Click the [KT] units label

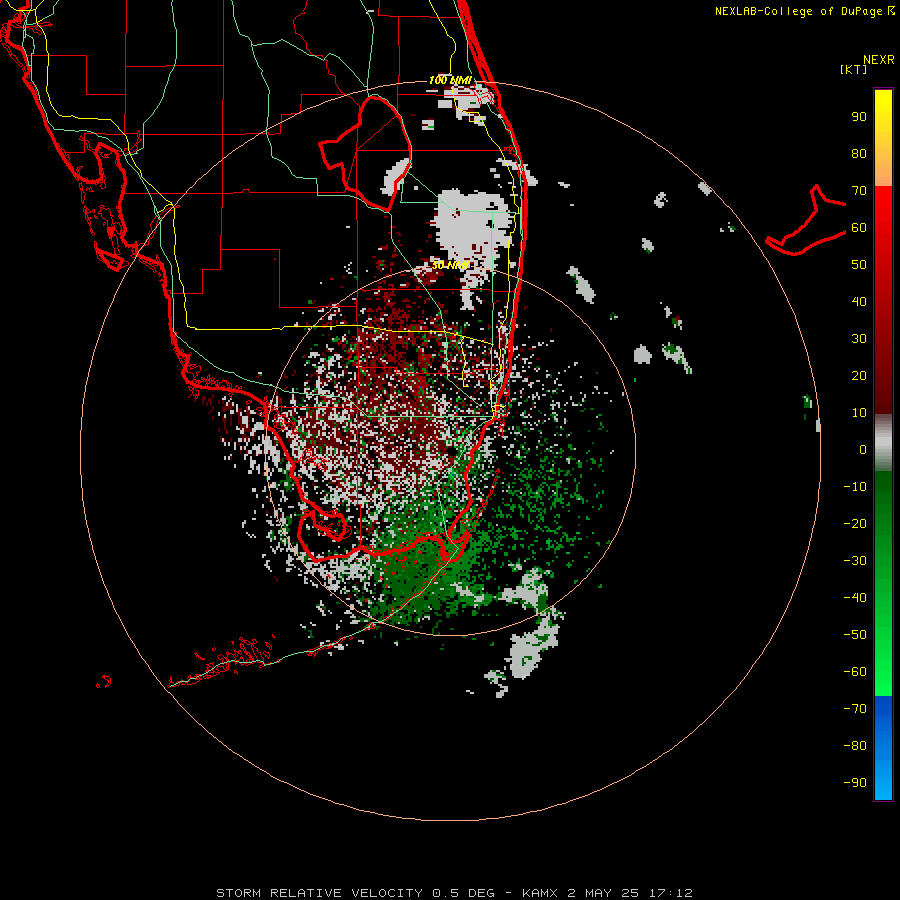(x=854, y=69)
